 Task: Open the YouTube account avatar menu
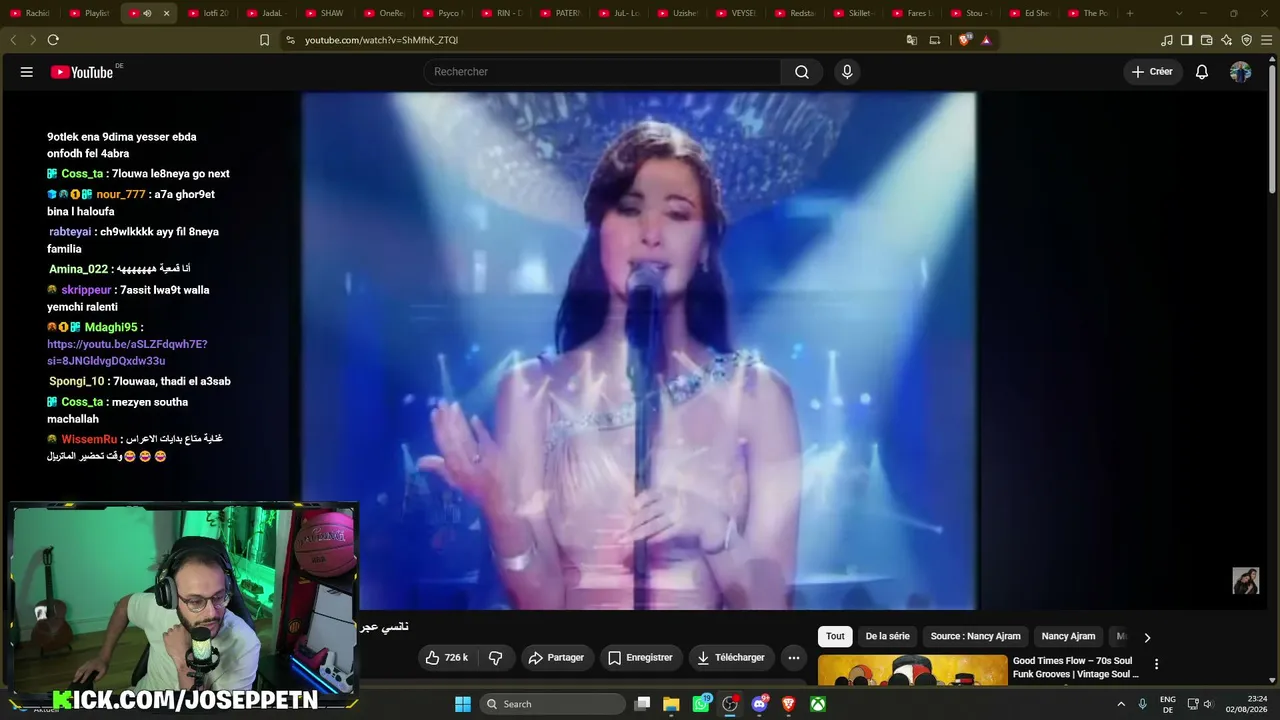point(1240,72)
